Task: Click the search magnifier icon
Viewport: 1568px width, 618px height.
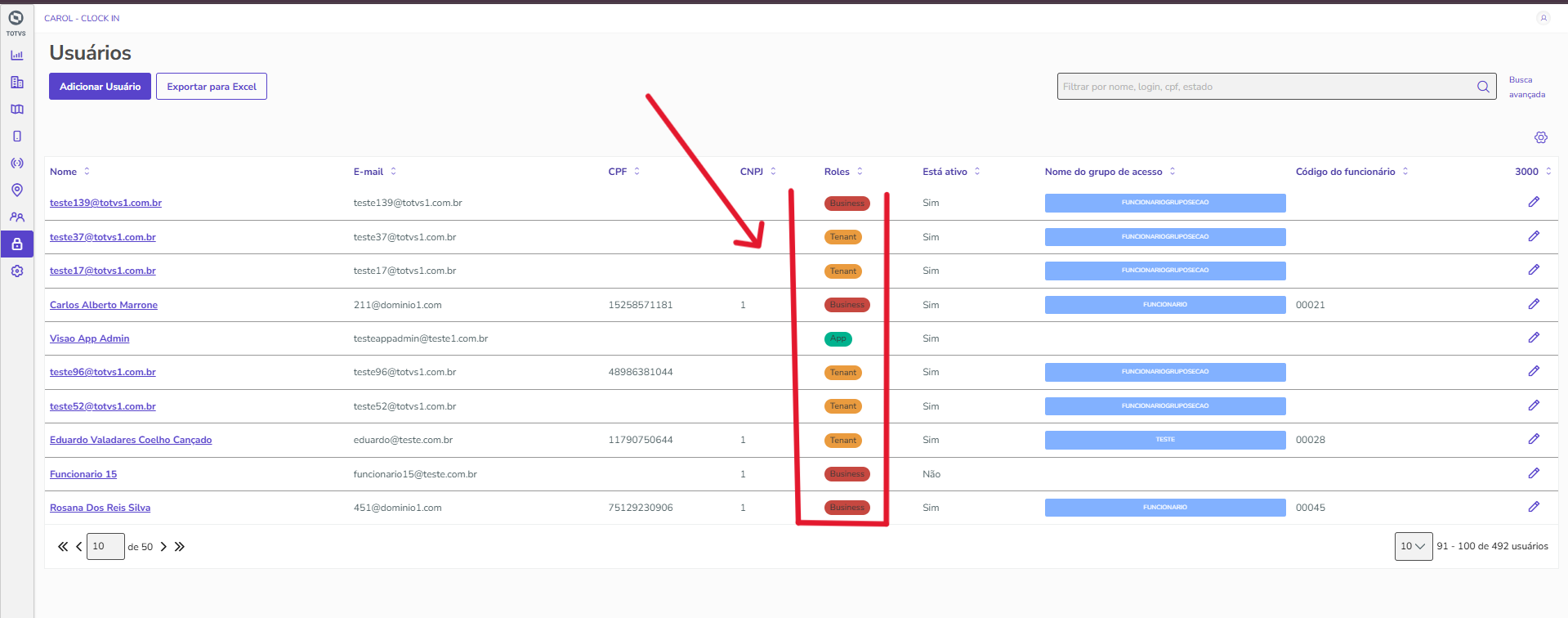Action: (x=1483, y=87)
